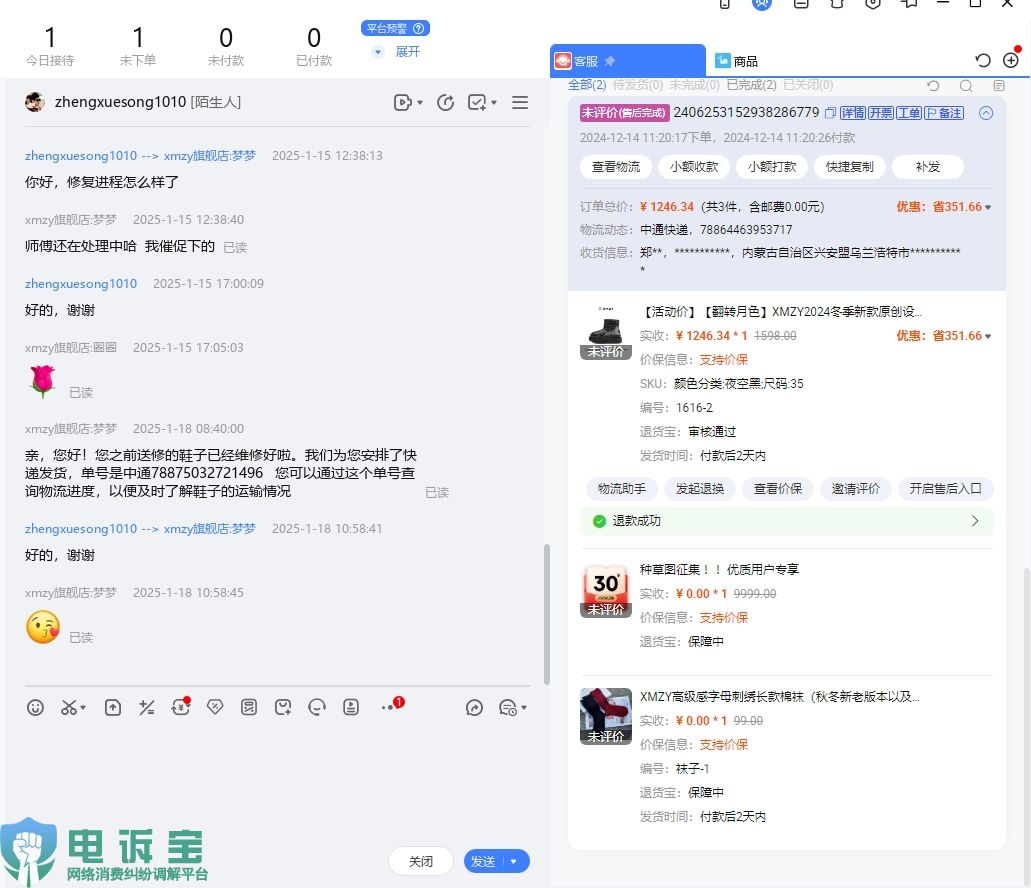Click the boot product thumbnail
The height and width of the screenshot is (888, 1031).
(x=606, y=331)
